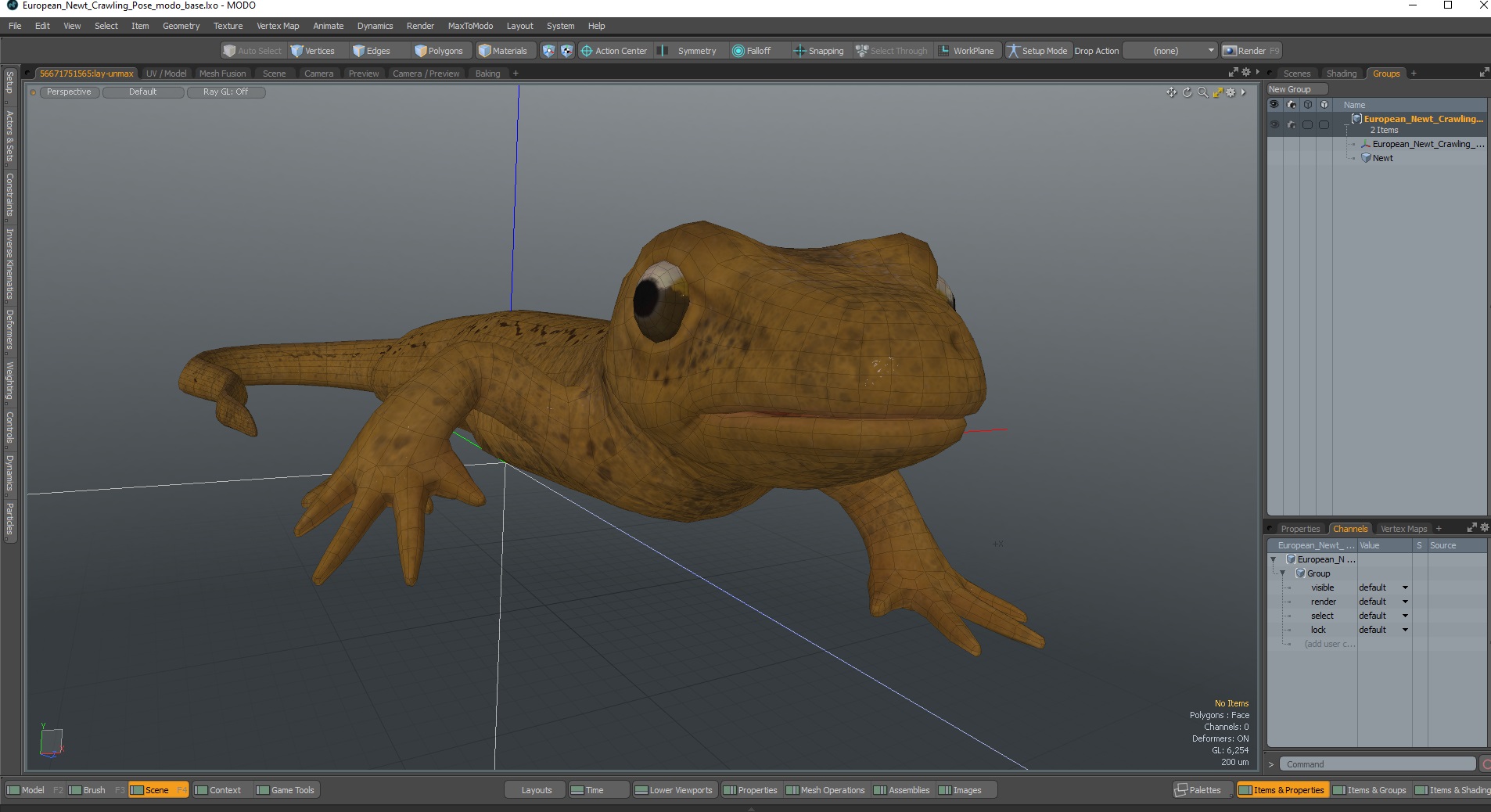Click the yellow viewport maximize arrows icon

point(1217,92)
